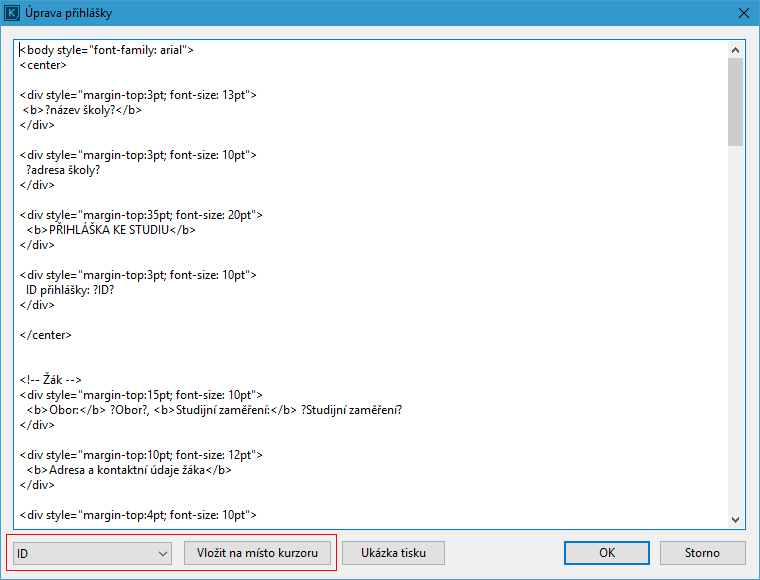This screenshot has height=580, width=760.
Task: Open the Ukázka tisku print preview
Action: pyautogui.click(x=391, y=553)
